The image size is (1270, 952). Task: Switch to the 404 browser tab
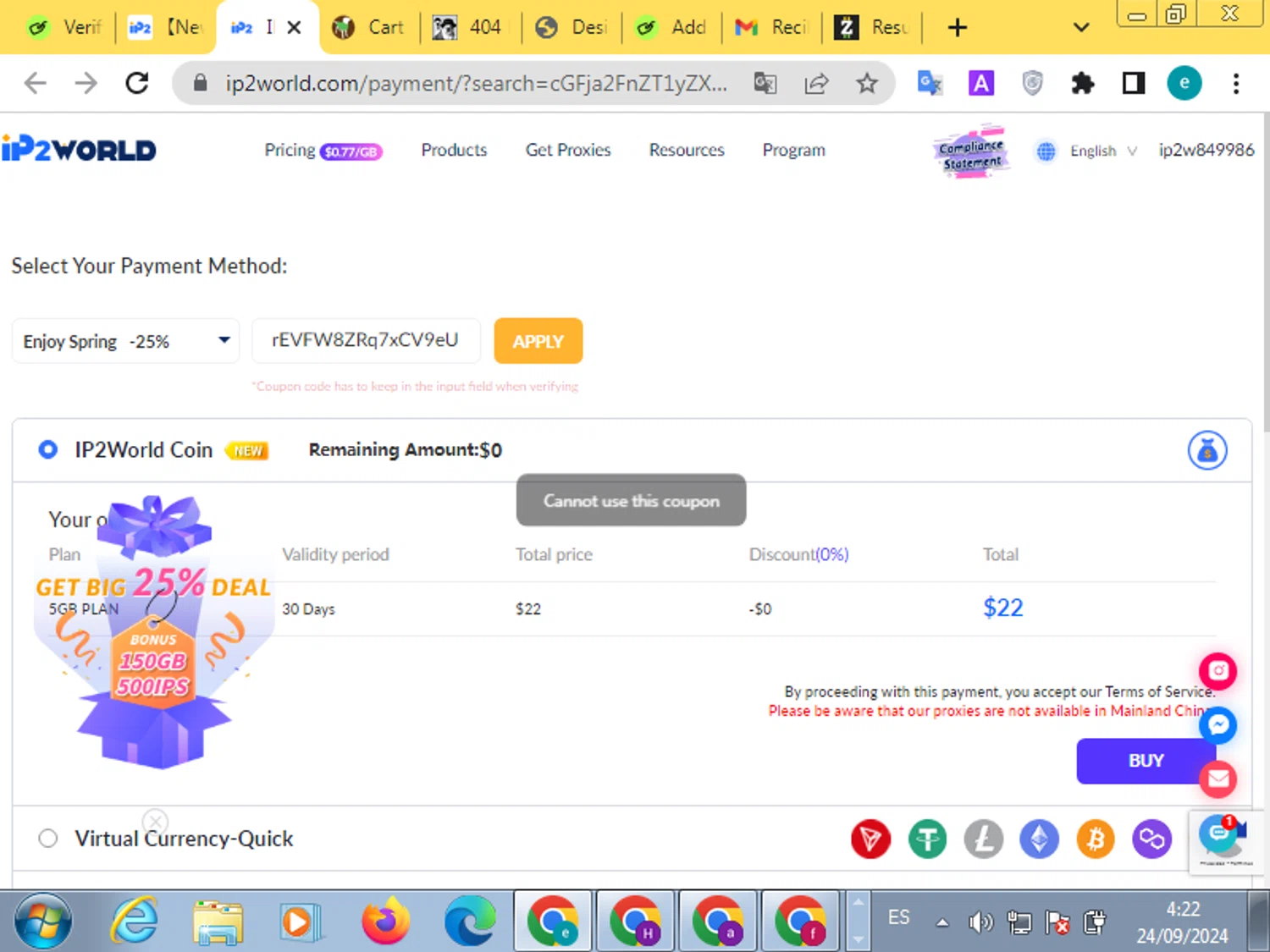click(x=468, y=28)
